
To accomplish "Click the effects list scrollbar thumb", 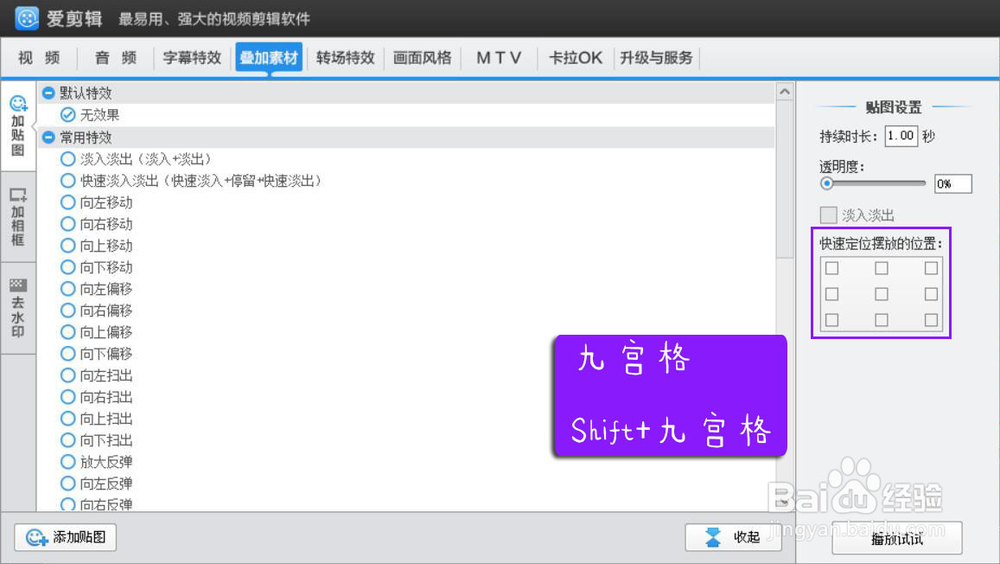I will tap(785, 180).
